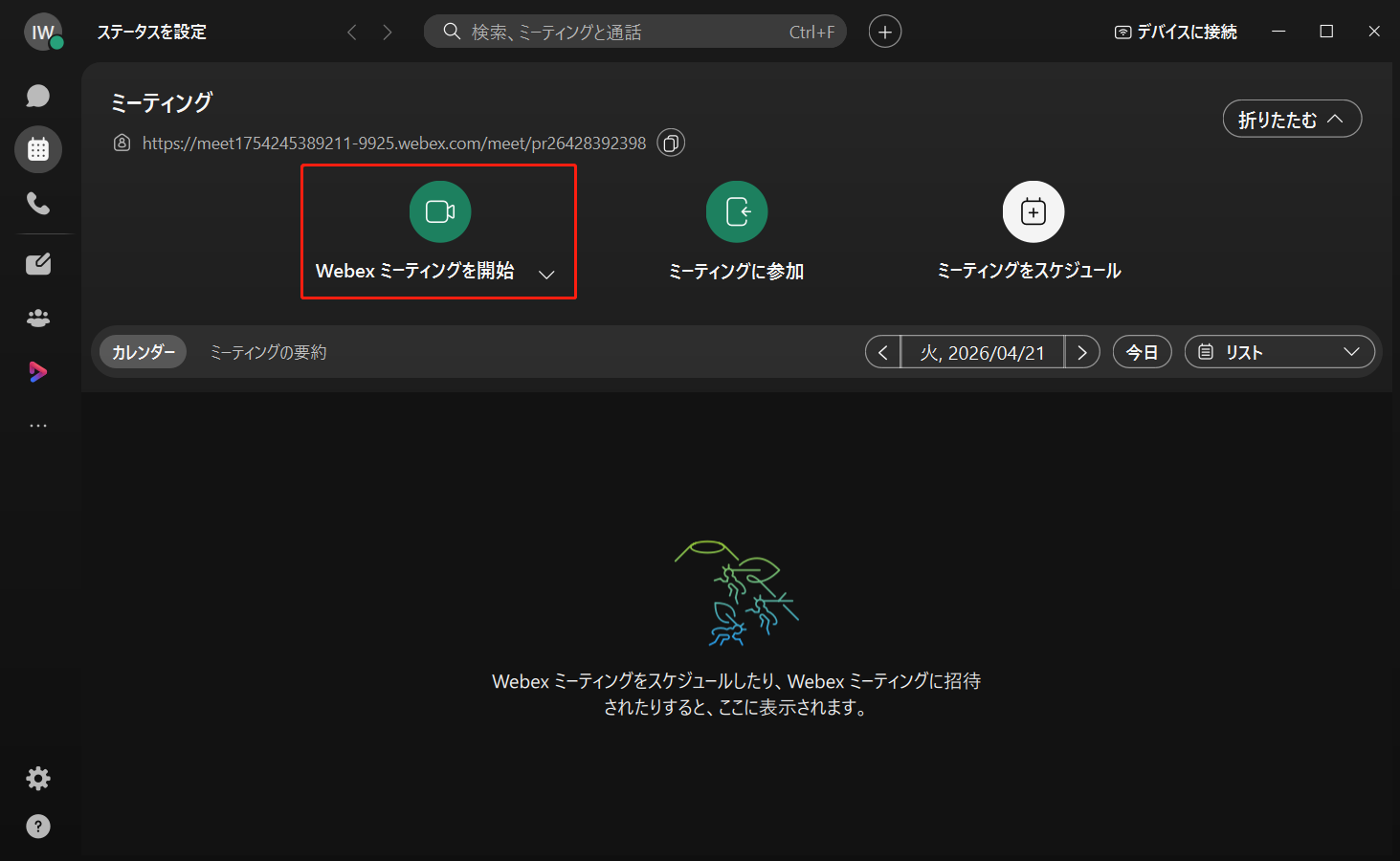
Task: Collapse the panel with 折りたたむ
Action: (x=1292, y=119)
